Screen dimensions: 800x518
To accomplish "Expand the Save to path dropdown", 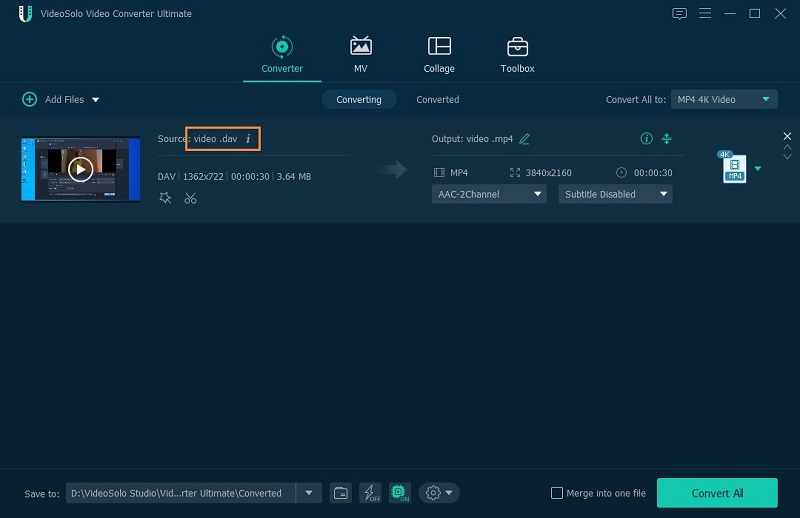I will tap(309, 493).
